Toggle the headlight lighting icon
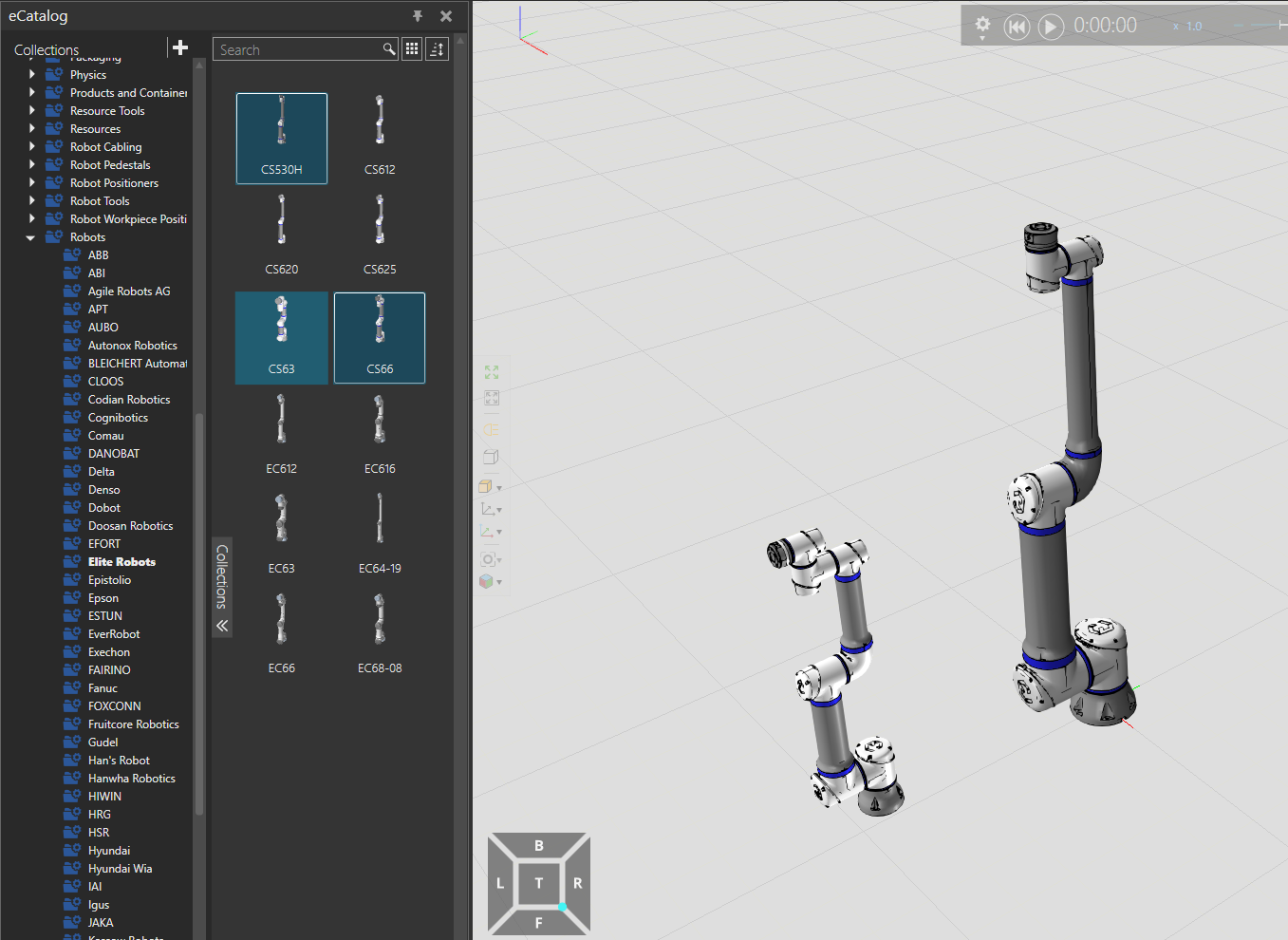Image resolution: width=1288 pixels, height=940 pixels. pos(491,429)
